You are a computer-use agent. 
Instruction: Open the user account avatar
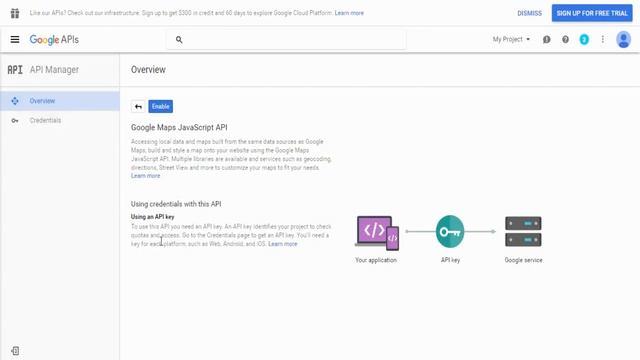pos(623,40)
